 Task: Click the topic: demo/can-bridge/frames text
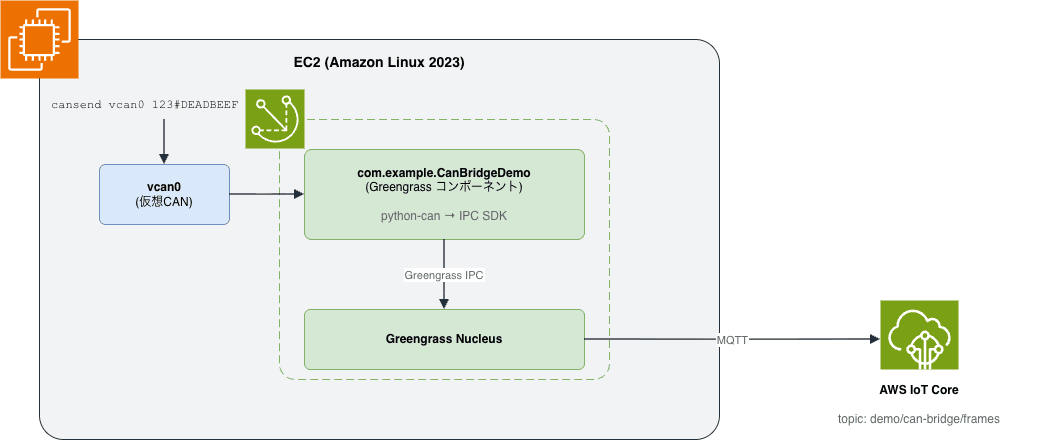(x=919, y=419)
